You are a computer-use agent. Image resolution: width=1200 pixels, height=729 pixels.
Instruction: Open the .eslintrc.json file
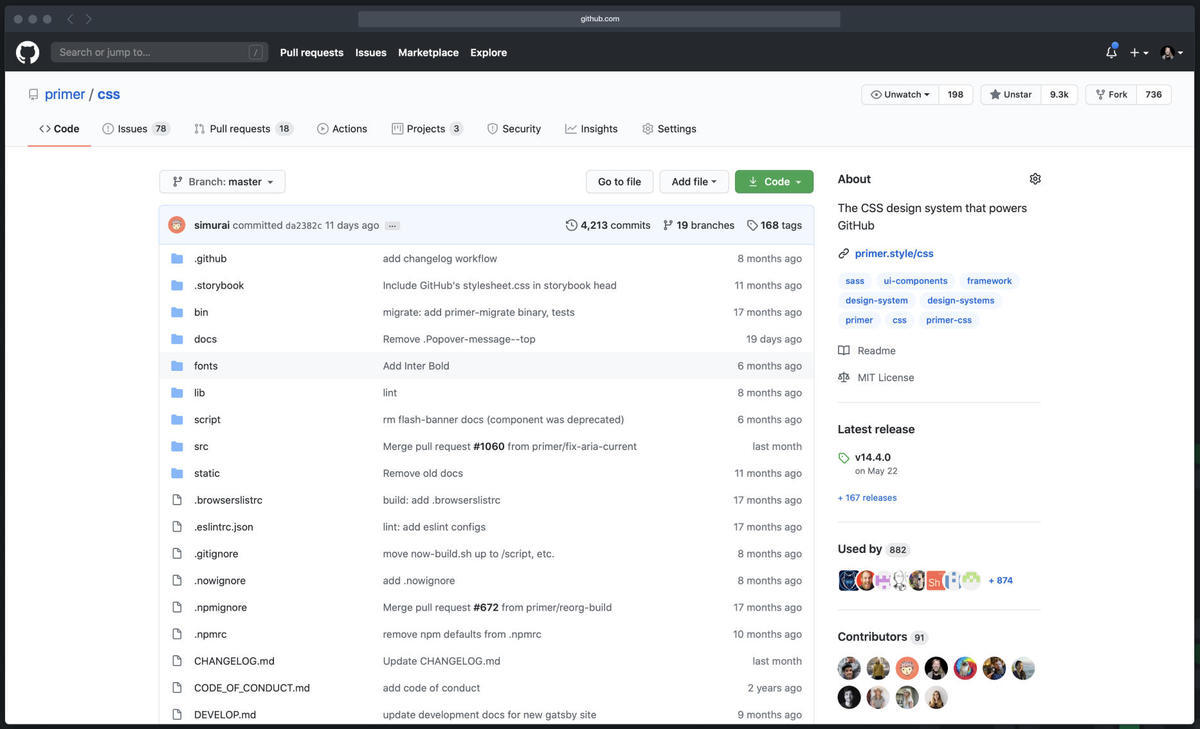pos(224,527)
